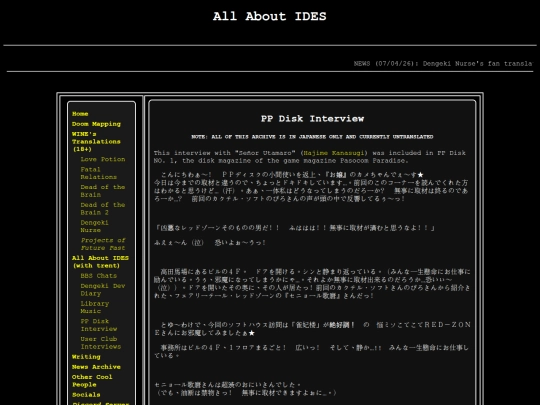Open Love Potion translation page
Screen dimensions: 540x405
click(103, 159)
